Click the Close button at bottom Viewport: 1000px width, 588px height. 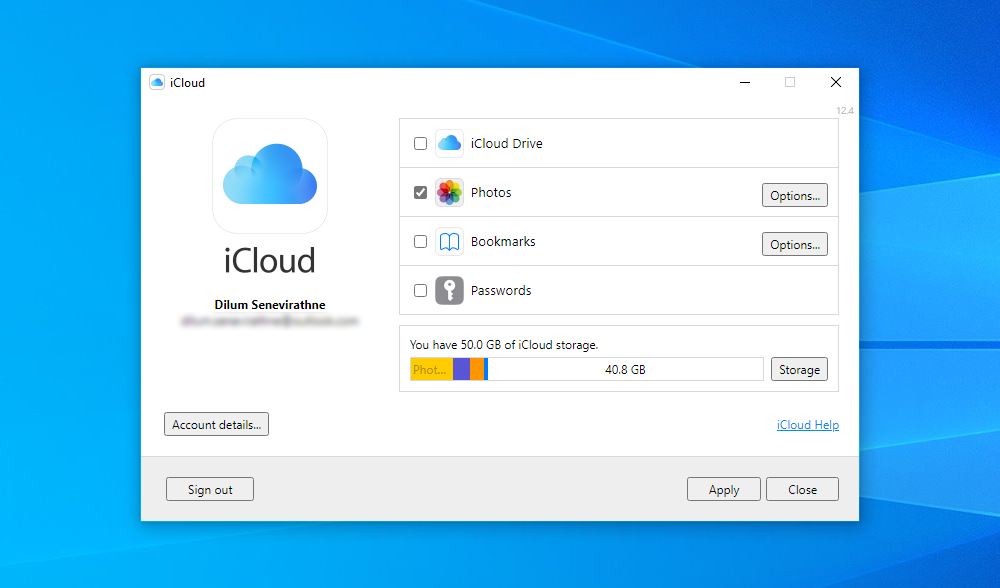coord(802,489)
